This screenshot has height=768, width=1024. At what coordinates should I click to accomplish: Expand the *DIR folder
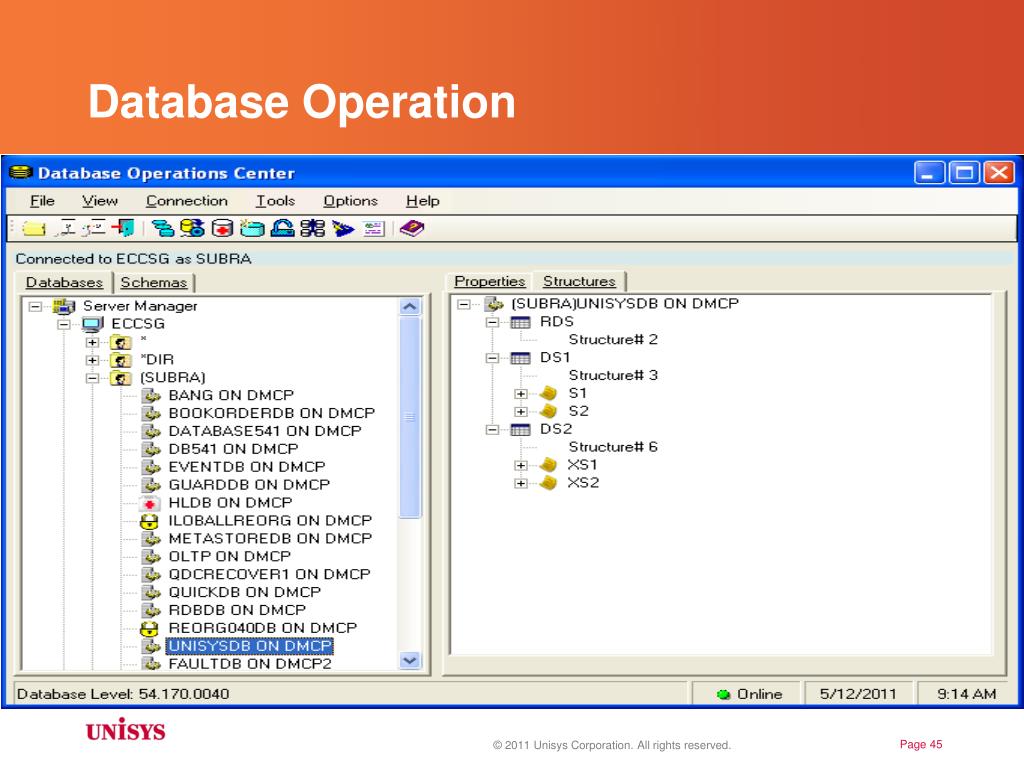[x=92, y=360]
